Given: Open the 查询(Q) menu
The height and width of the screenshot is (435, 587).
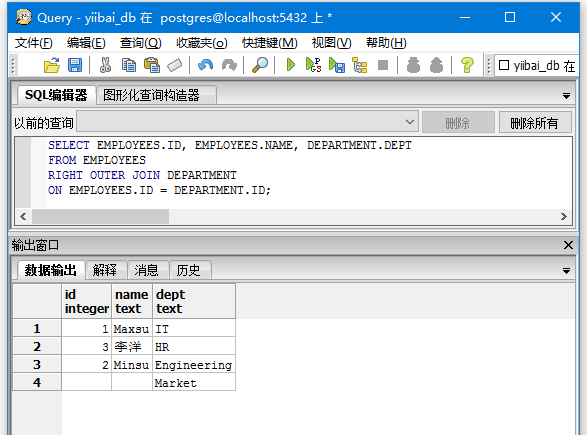Looking at the screenshot, I should tap(140, 43).
